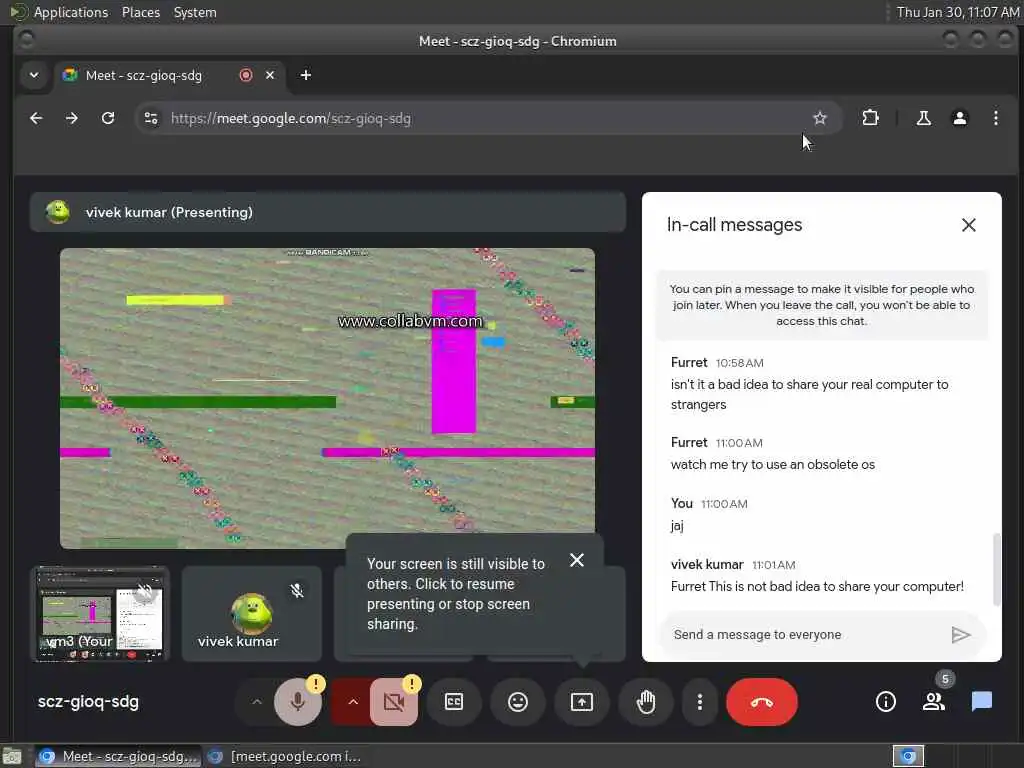Switch to Meet - scz-gioq-sdg taskbar window
This screenshot has height=768, width=1024.
pos(118,756)
